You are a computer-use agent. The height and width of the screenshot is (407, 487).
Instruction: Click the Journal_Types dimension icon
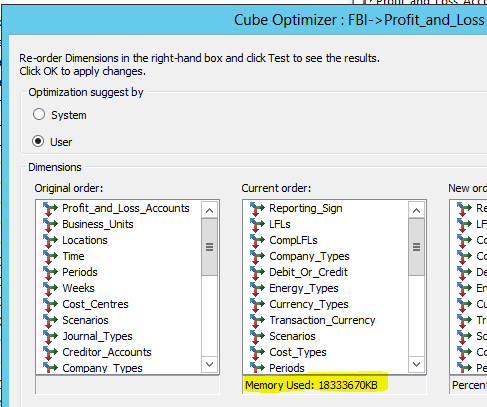tap(50, 337)
